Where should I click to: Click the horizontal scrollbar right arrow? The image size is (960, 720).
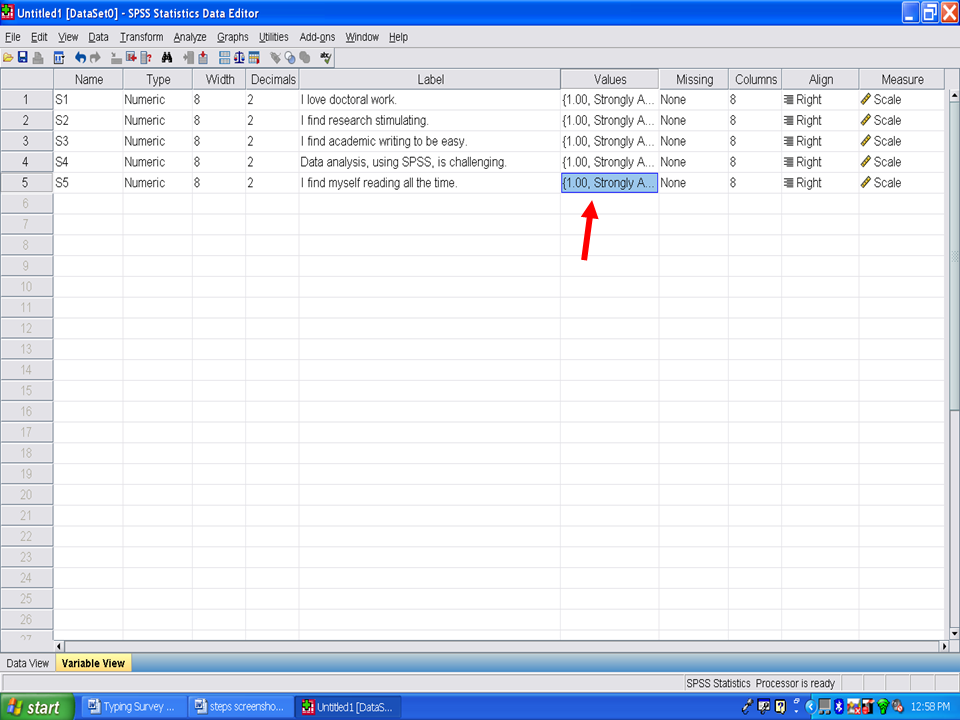(943, 647)
